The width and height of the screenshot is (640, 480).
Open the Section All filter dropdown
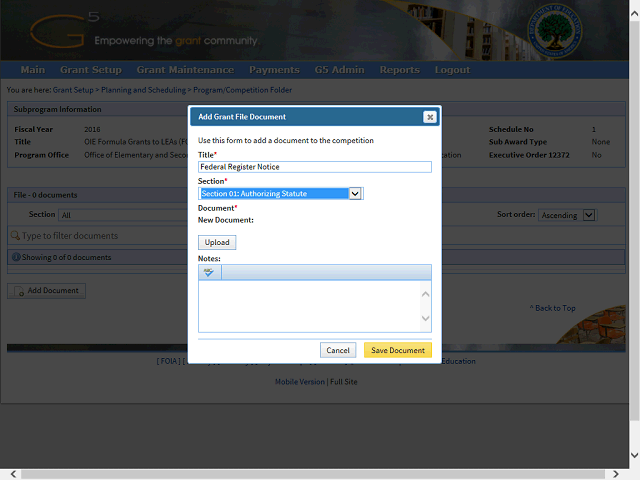[x=122, y=215]
